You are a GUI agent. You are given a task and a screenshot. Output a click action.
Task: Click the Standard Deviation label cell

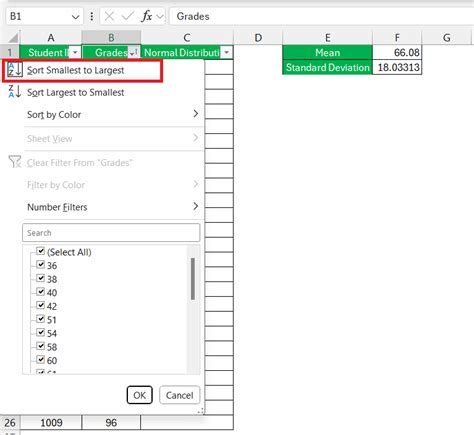[x=327, y=67]
